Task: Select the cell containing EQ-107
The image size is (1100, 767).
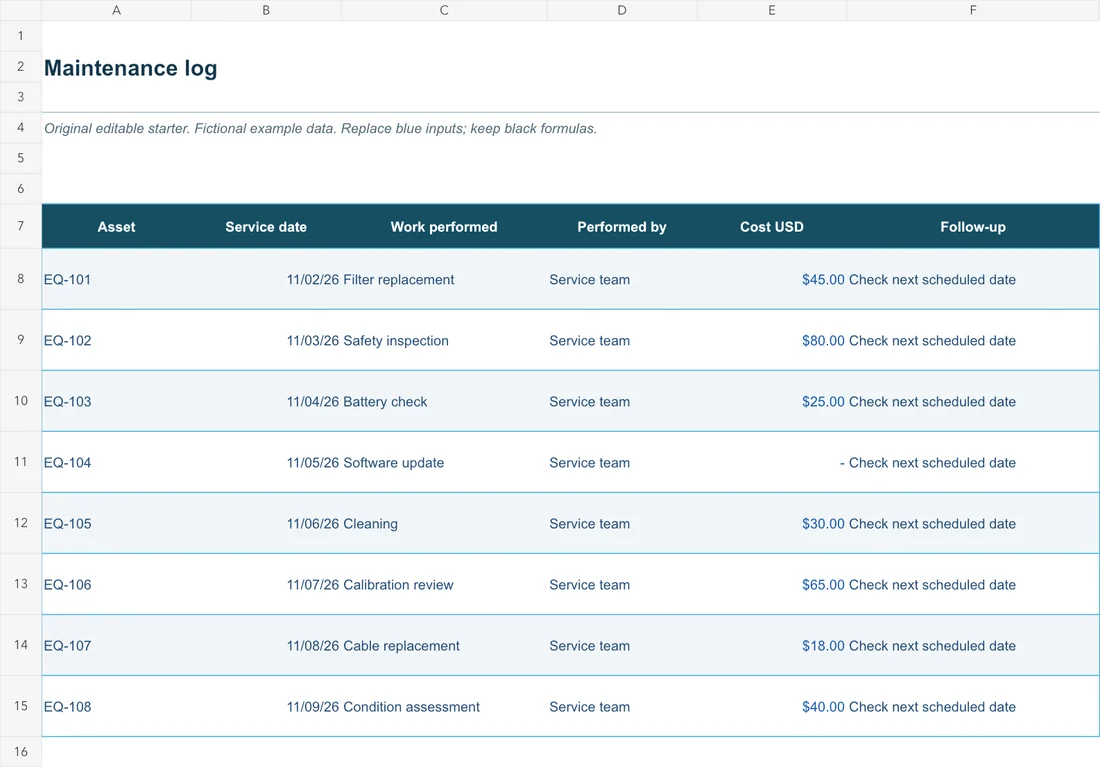Action: [116, 646]
